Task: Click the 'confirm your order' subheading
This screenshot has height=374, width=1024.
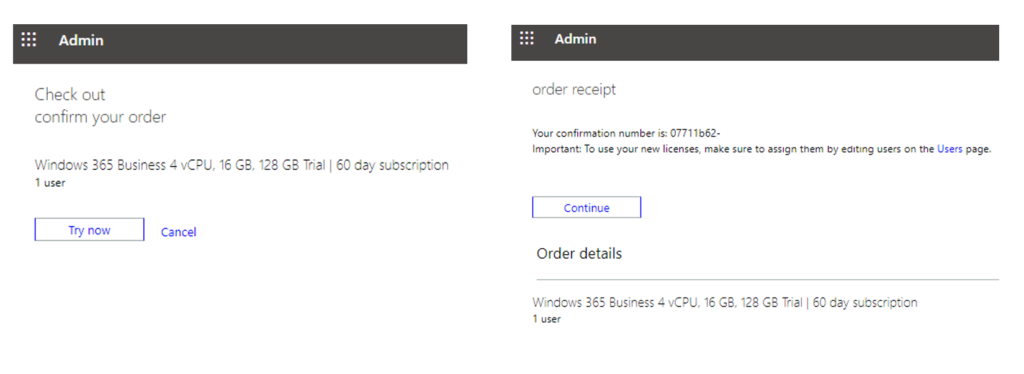Action: pos(101,117)
